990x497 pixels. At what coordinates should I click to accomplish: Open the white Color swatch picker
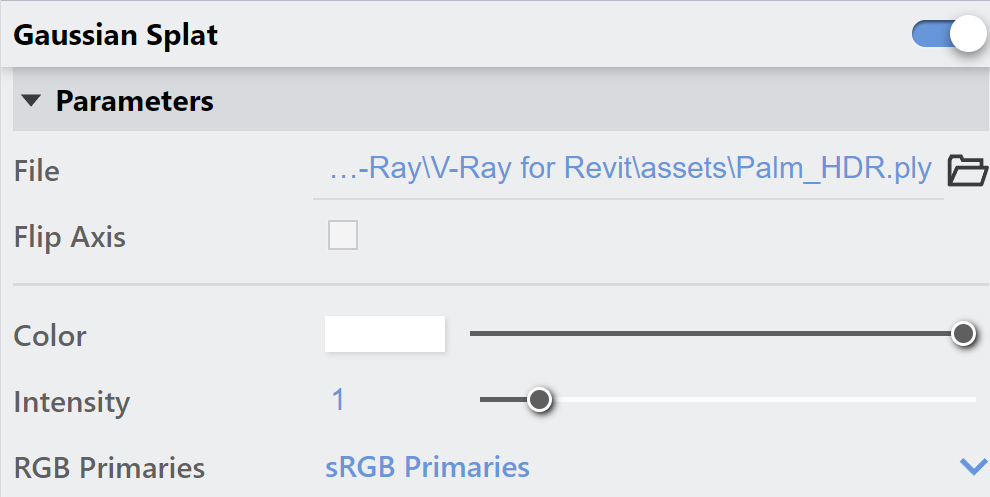[x=385, y=333]
